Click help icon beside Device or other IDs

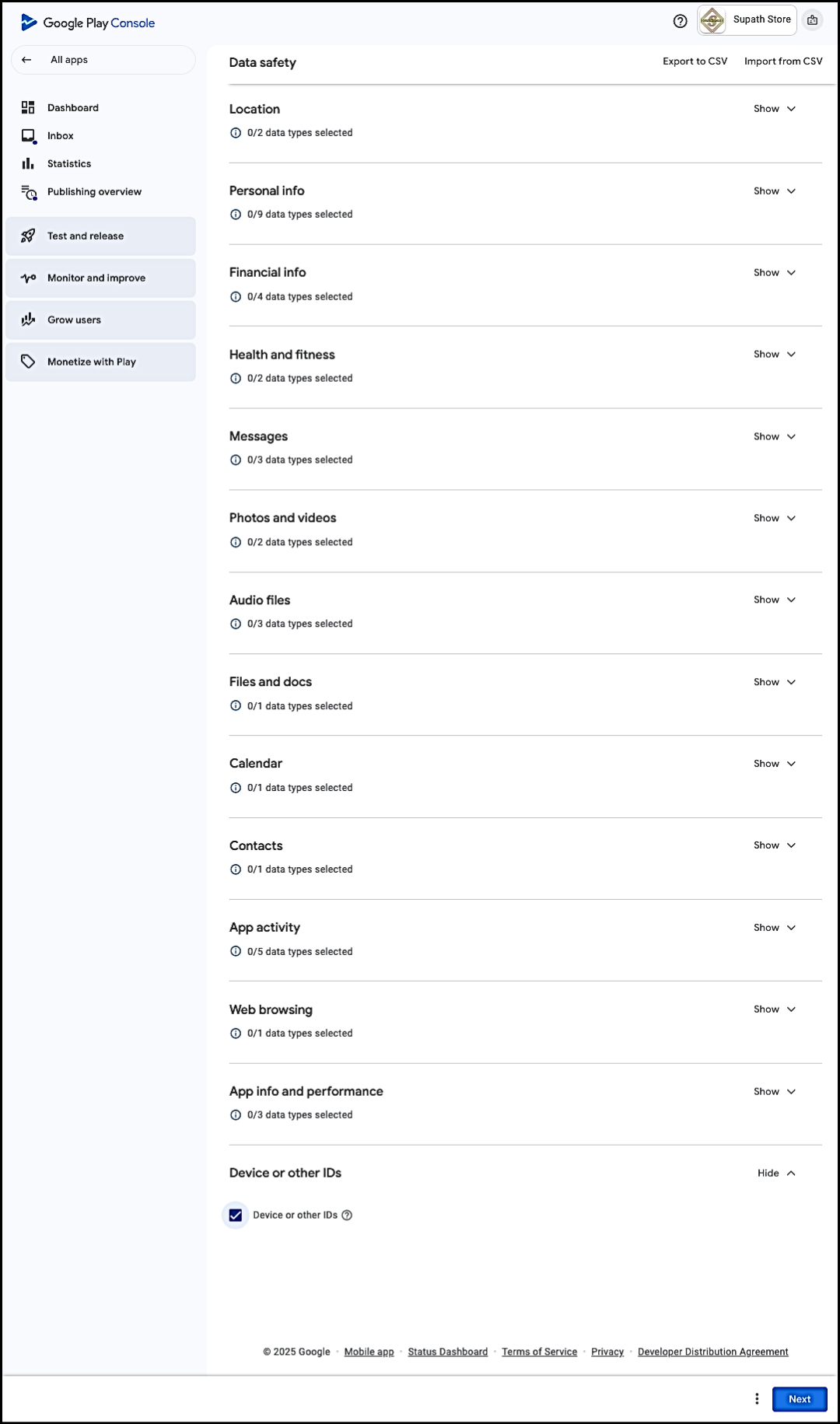coord(347,1215)
